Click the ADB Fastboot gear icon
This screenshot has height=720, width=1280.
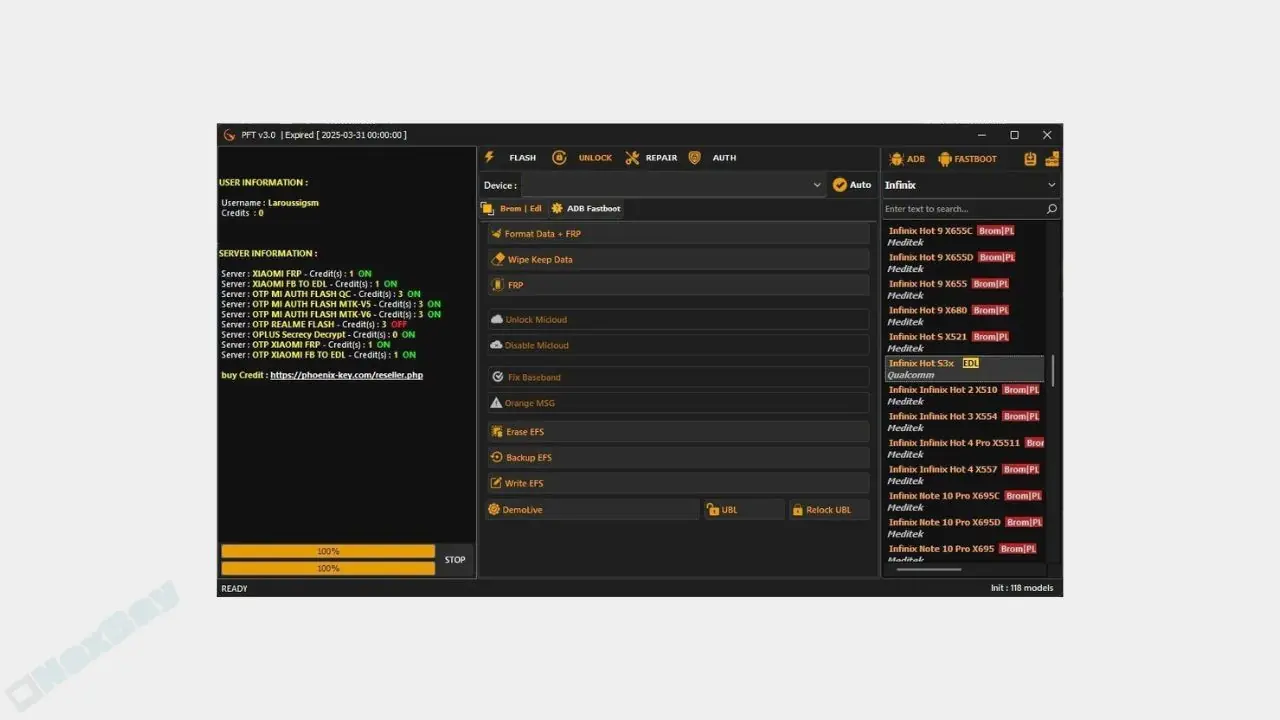(x=557, y=208)
